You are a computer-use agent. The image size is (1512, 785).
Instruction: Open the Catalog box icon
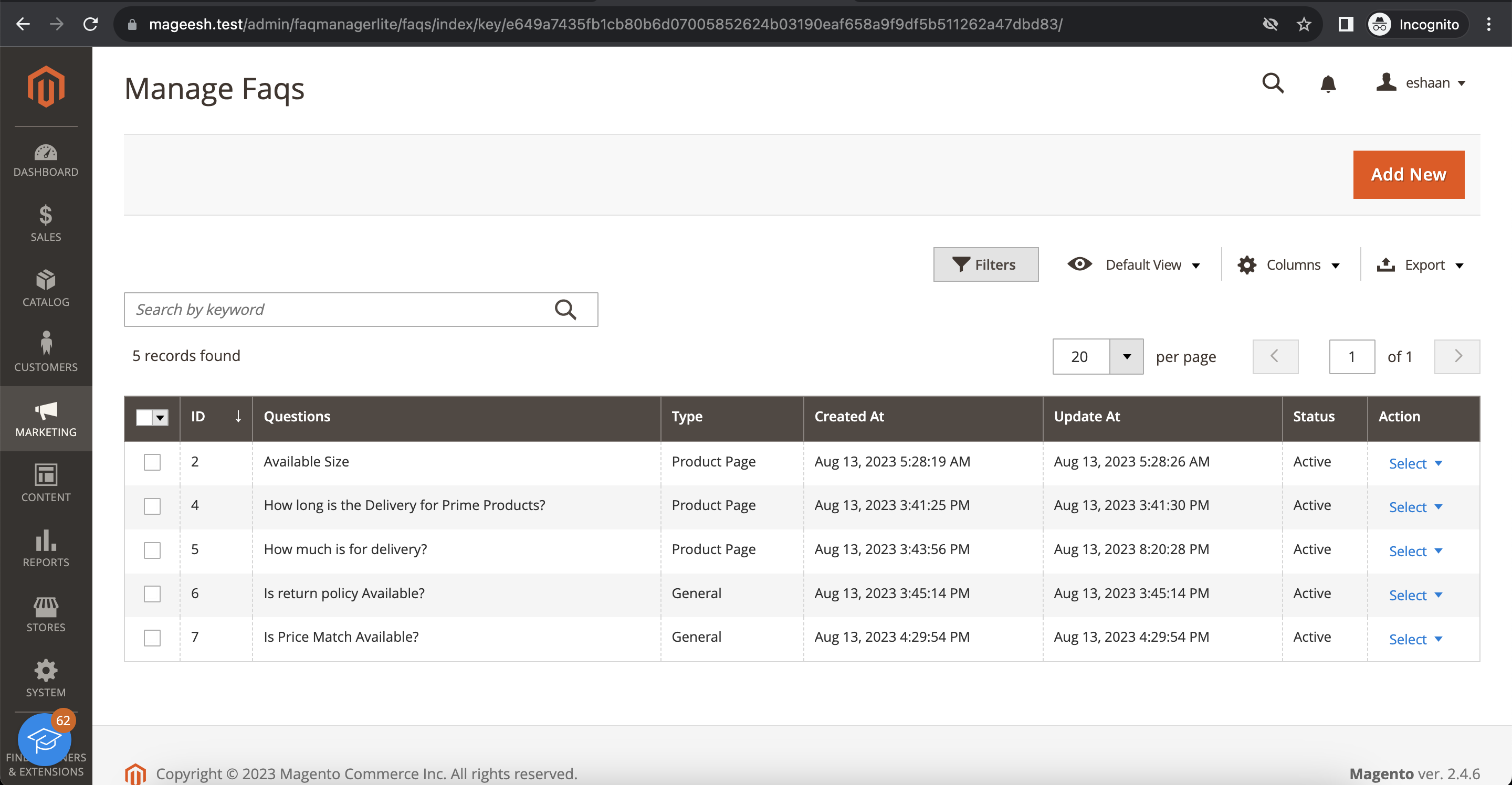46,280
